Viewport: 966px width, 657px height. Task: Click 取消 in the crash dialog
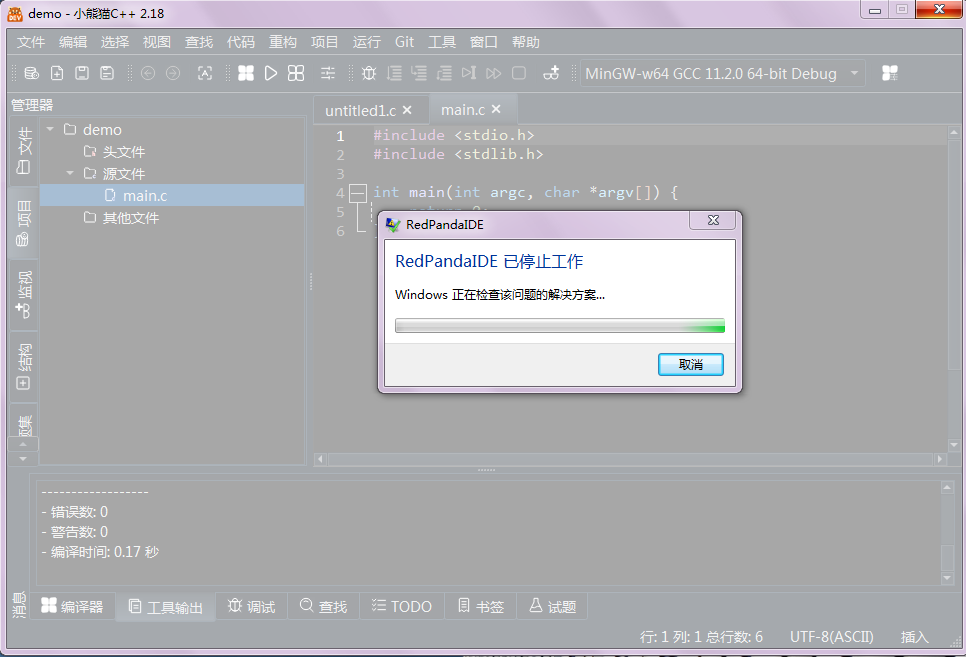click(691, 364)
